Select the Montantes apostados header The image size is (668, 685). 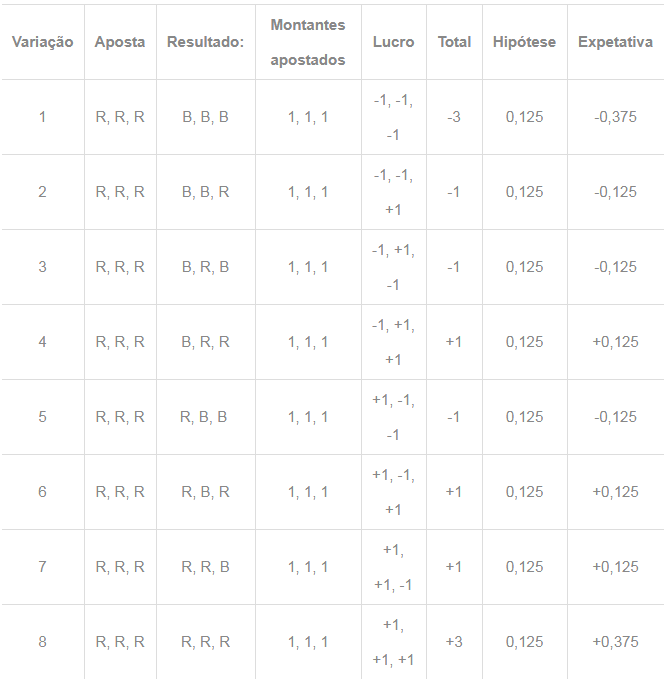tap(308, 42)
